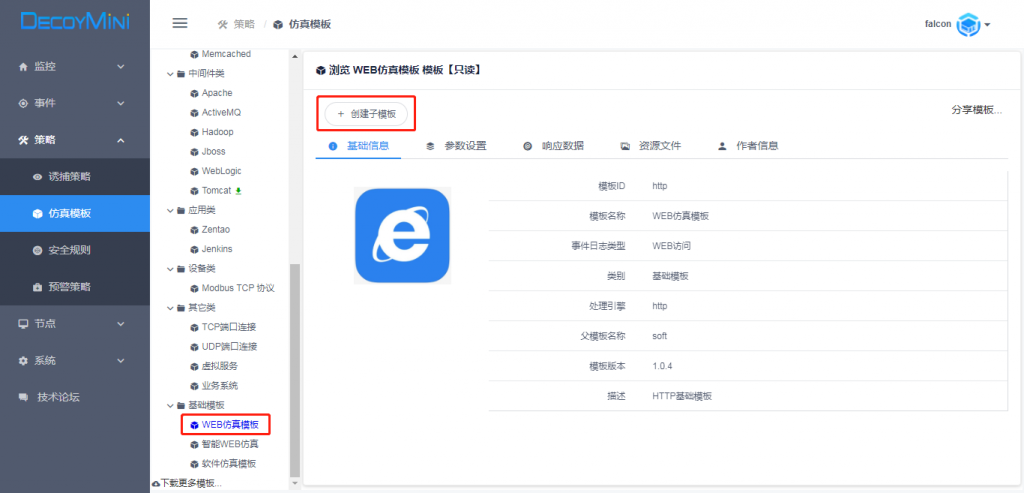Click the HTTP基础模板 description text
Image resolution: width=1024 pixels, height=493 pixels.
click(682, 396)
